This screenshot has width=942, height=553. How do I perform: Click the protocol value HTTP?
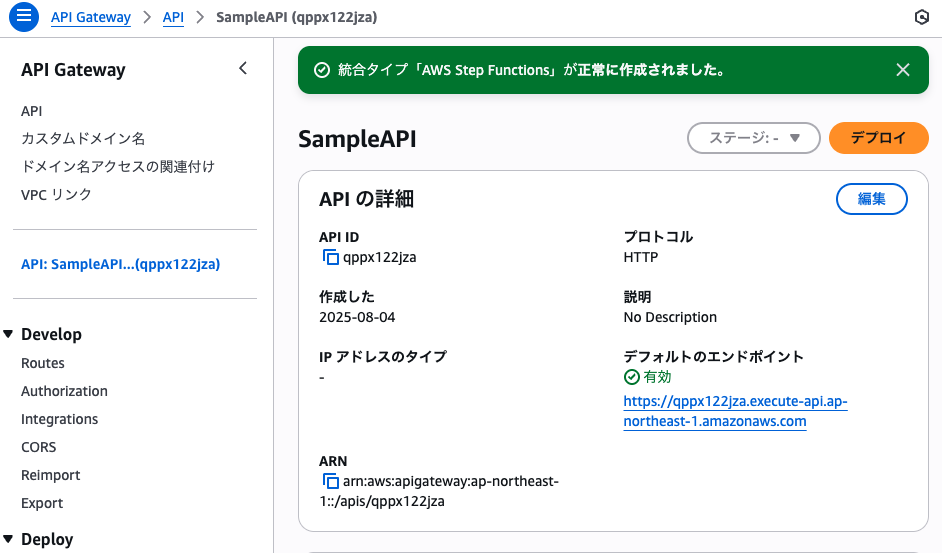641,257
